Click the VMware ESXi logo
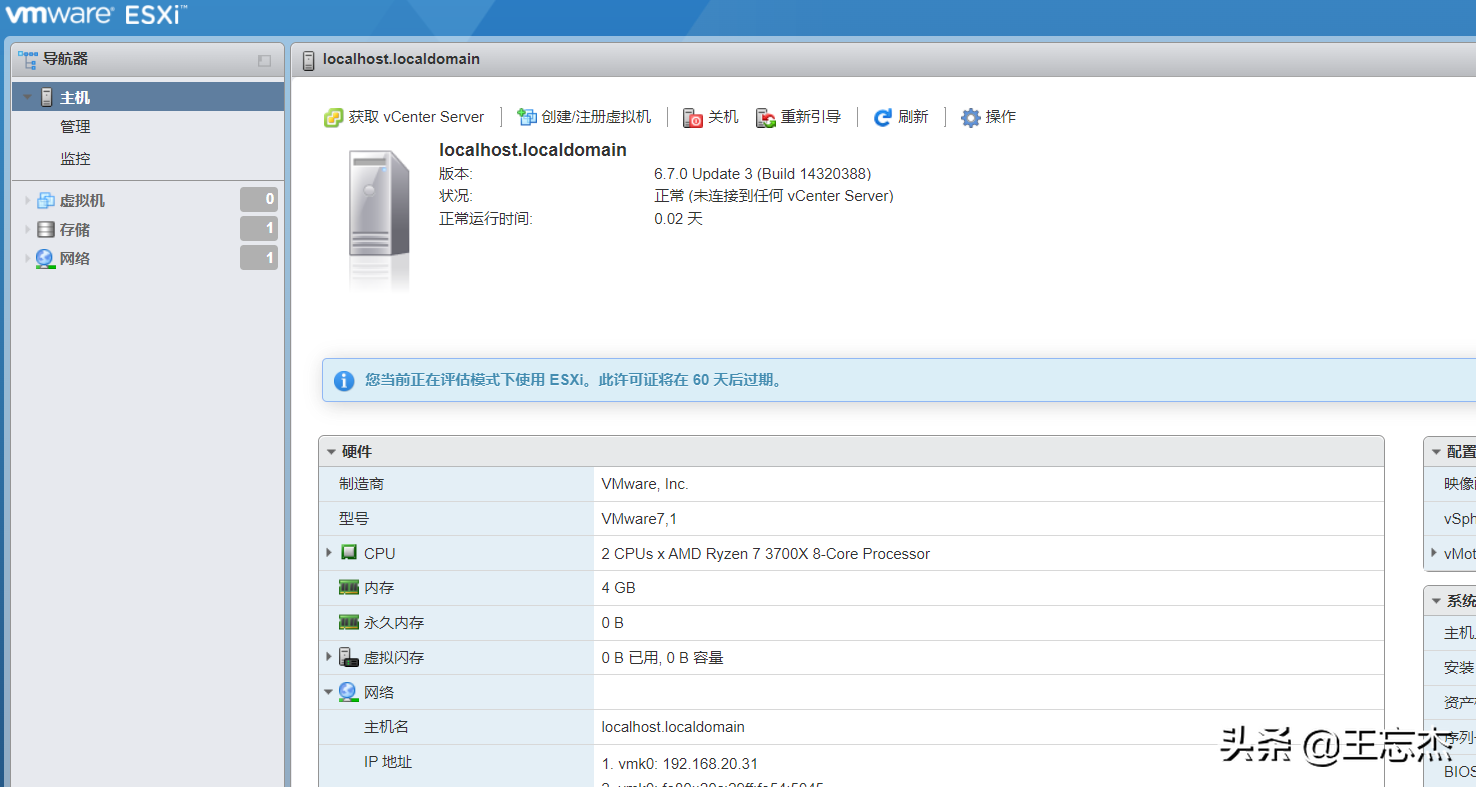1476x787 pixels. coord(96,16)
